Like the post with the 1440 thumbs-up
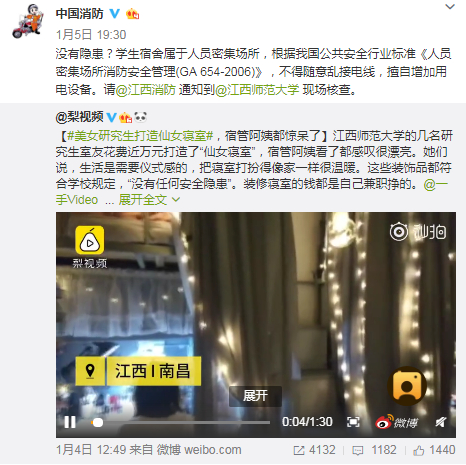The height and width of the screenshot is (465, 466). [434, 450]
